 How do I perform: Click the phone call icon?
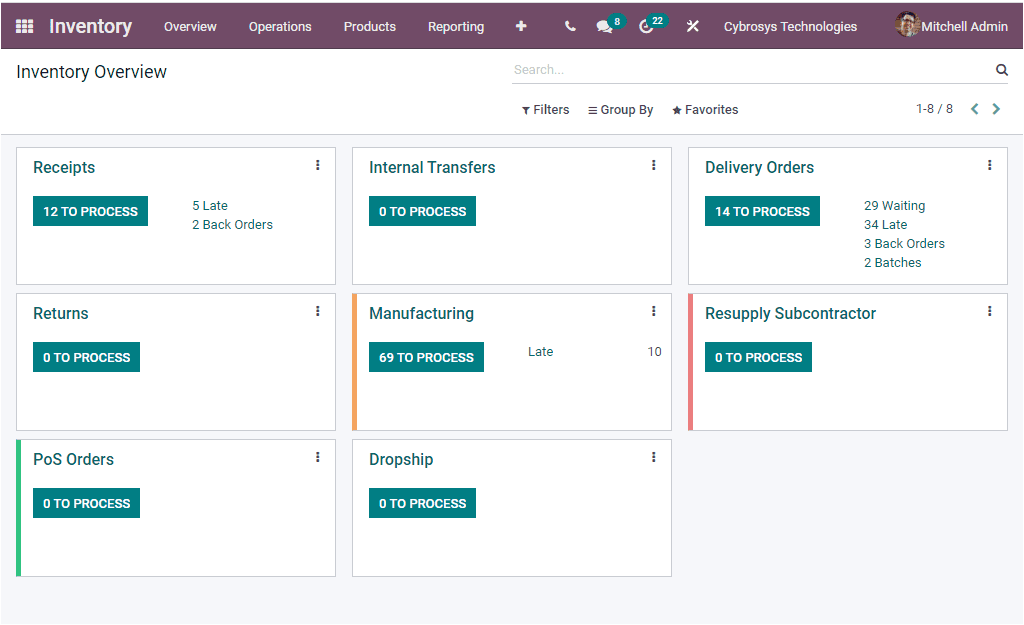click(x=569, y=25)
